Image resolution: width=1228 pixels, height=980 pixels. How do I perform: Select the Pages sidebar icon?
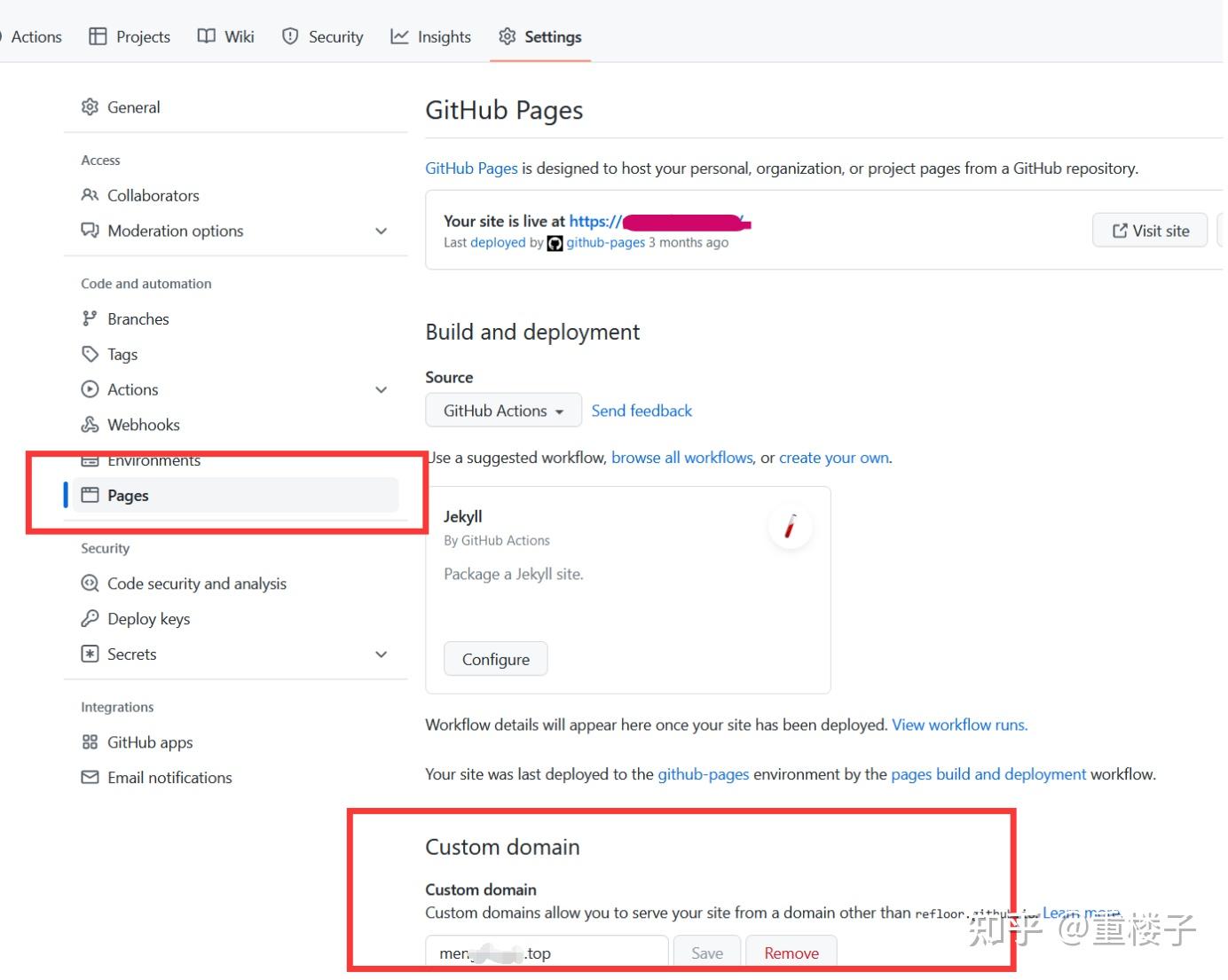[91, 496]
